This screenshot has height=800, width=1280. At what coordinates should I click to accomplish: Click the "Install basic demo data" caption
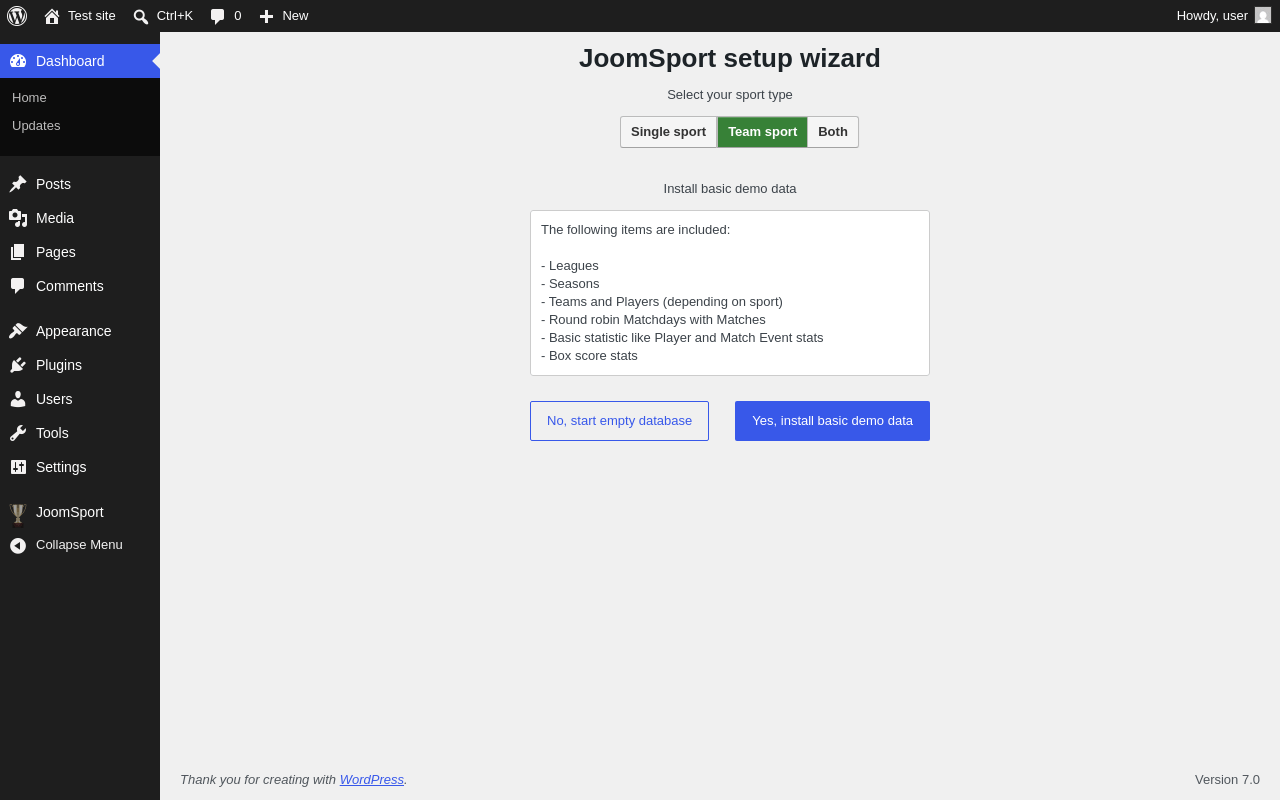[x=730, y=189]
